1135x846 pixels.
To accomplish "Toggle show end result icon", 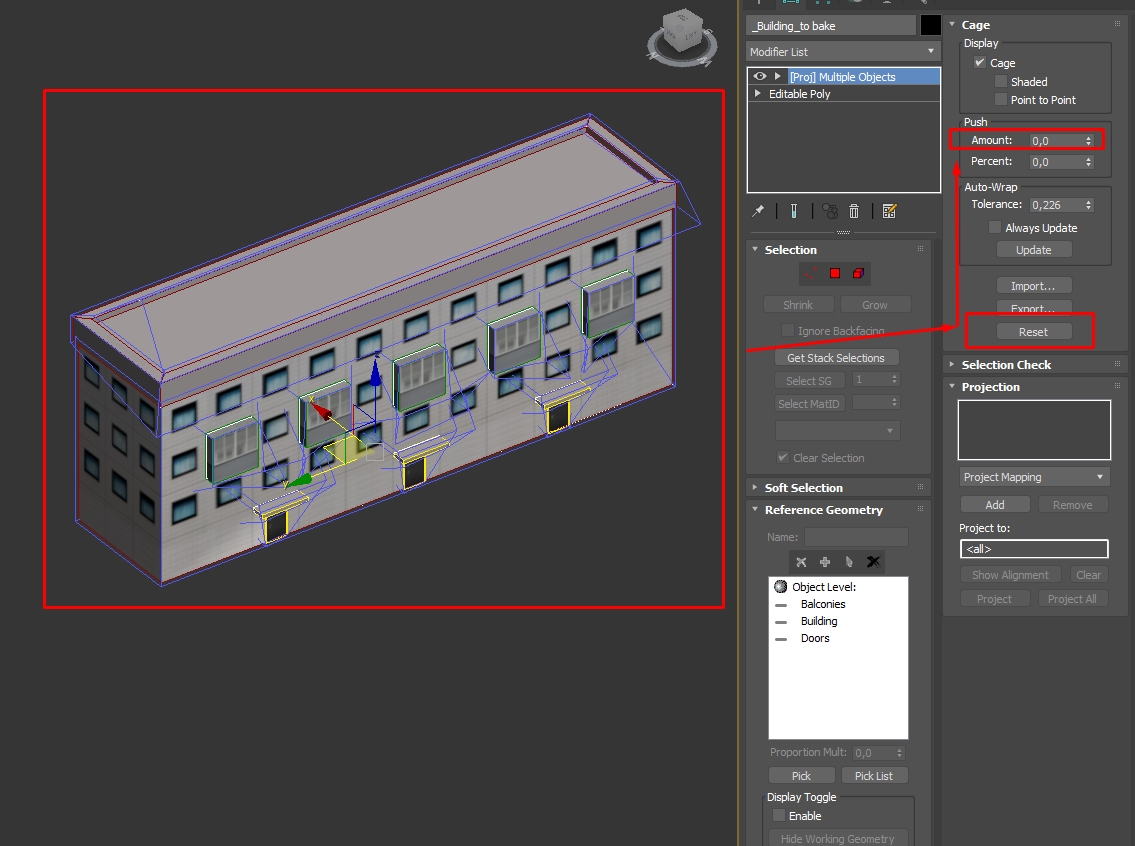I will [793, 211].
